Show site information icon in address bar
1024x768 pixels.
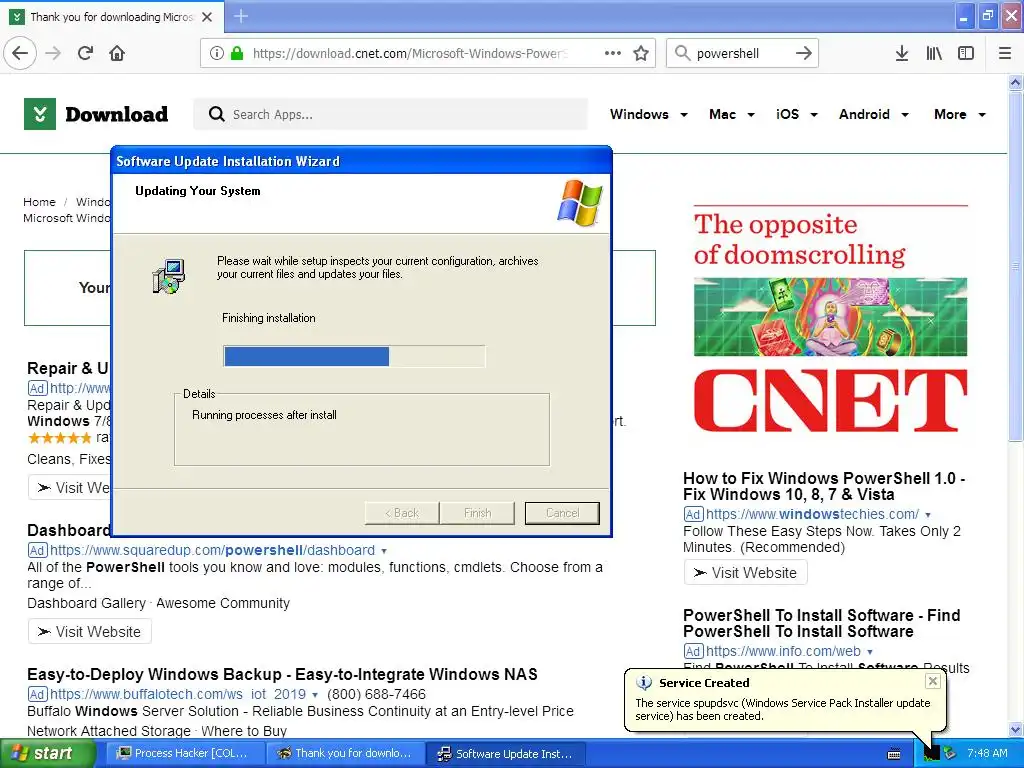[217, 53]
